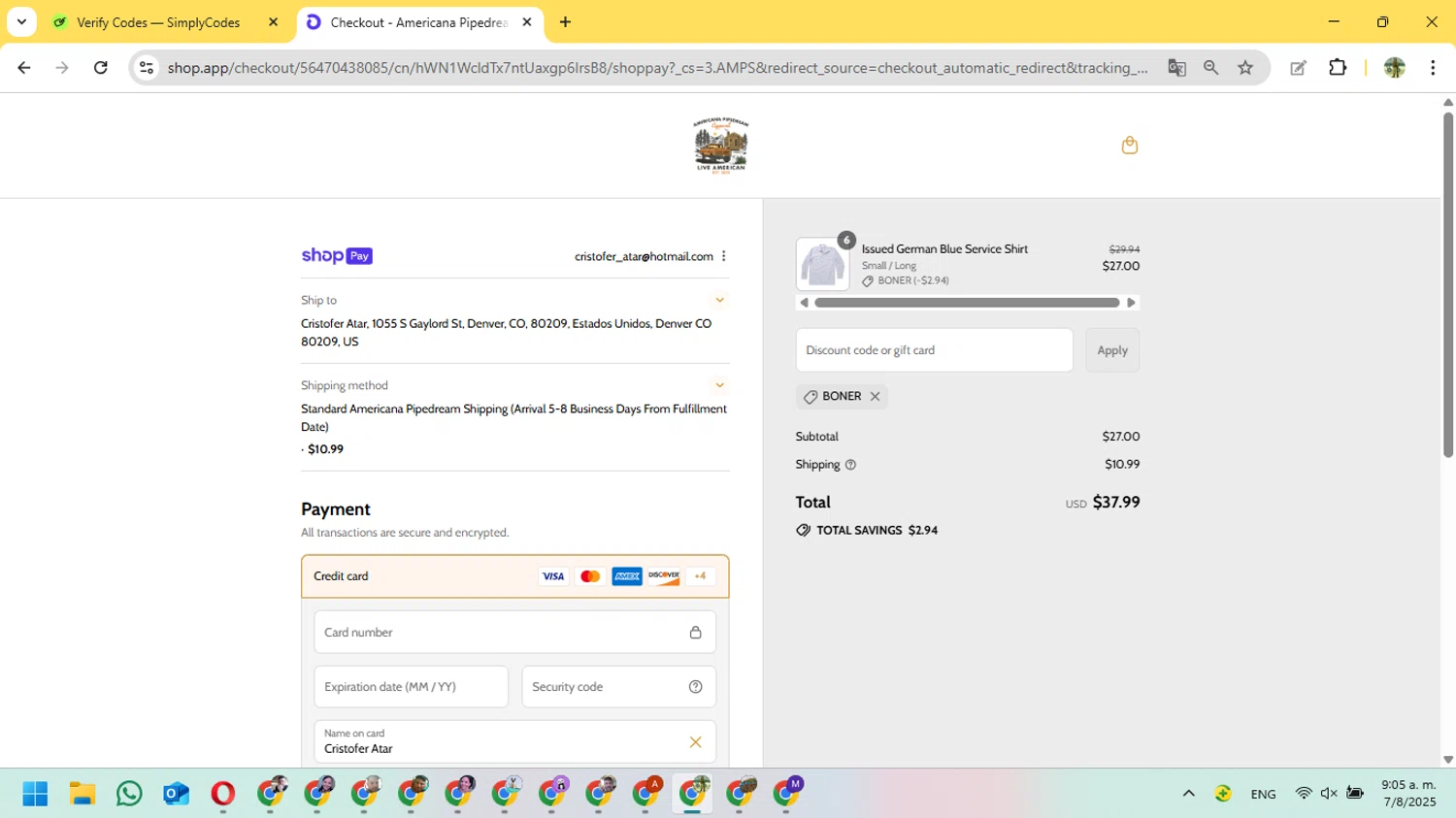Click the pencil edit icon in toolbar
This screenshot has height=818, width=1456.
pos(1298,68)
